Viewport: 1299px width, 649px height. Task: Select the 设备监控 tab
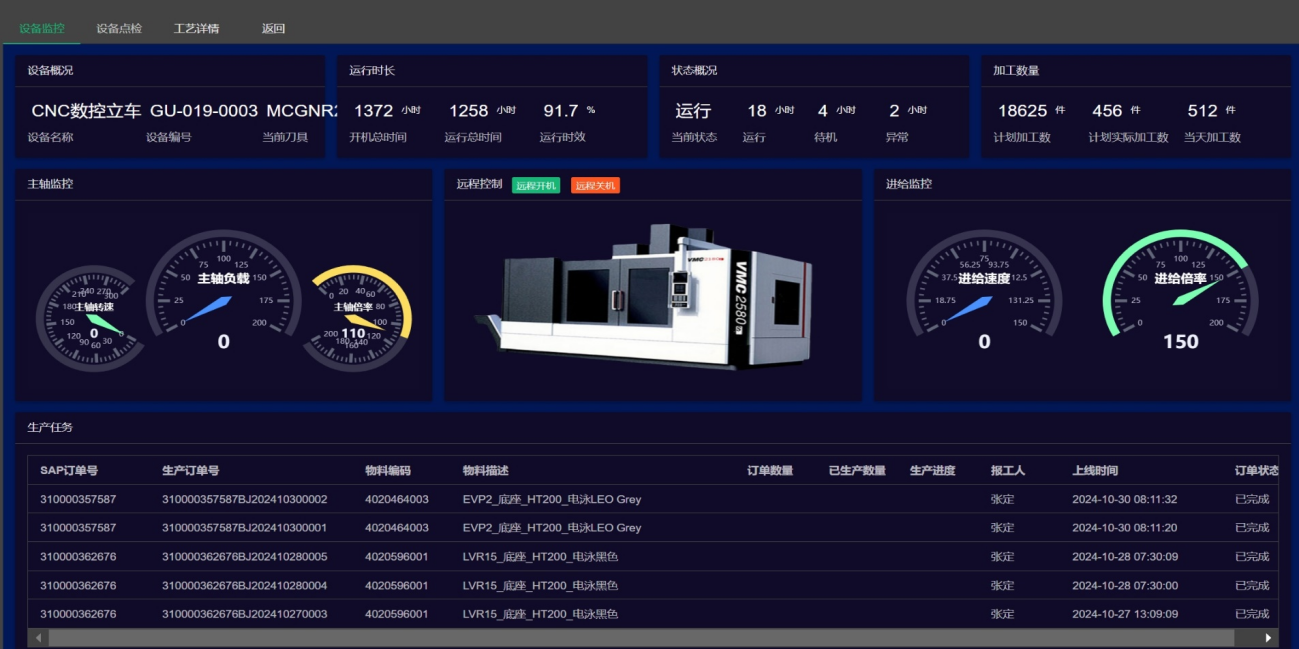pyautogui.click(x=41, y=28)
